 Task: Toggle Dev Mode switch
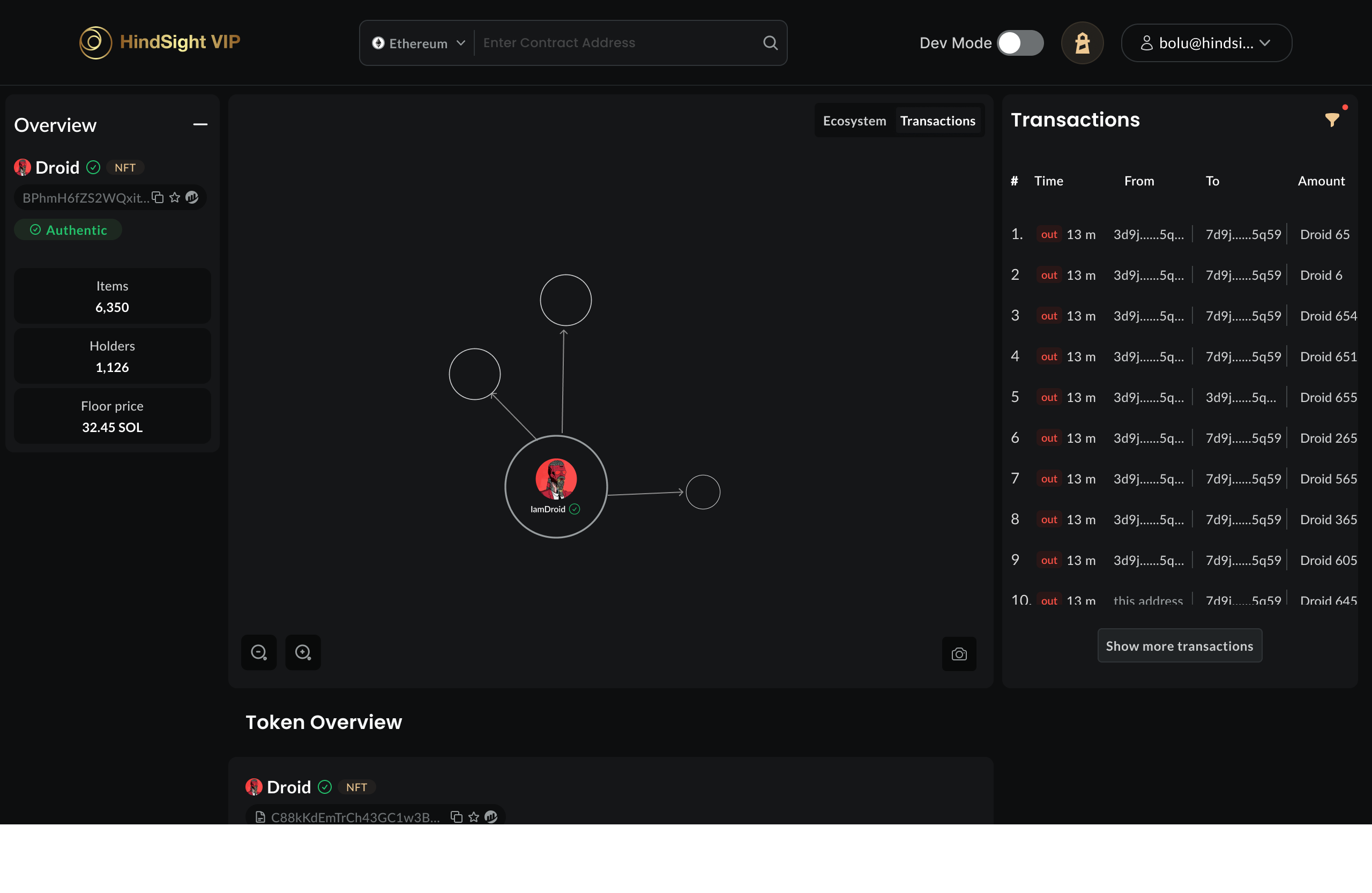pos(1020,43)
